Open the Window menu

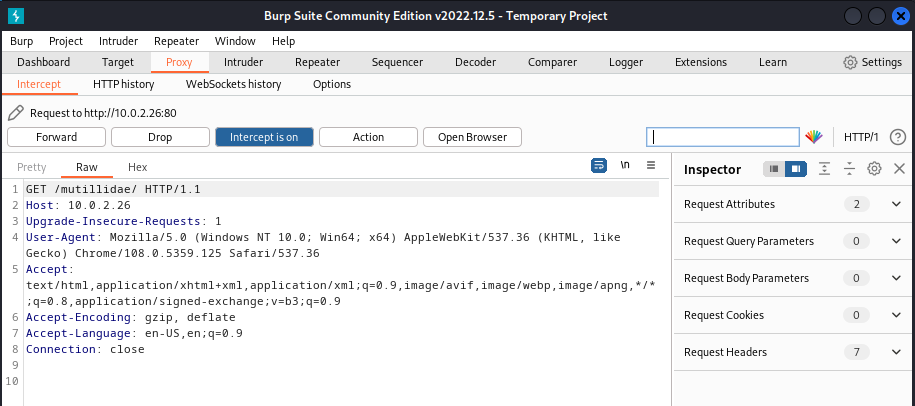click(235, 41)
